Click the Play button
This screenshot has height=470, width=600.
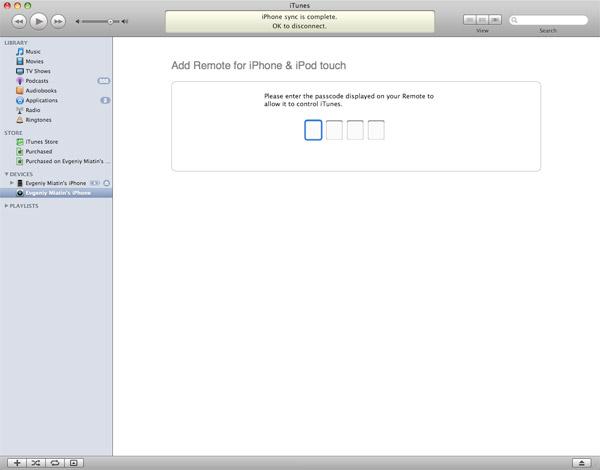coord(38,21)
